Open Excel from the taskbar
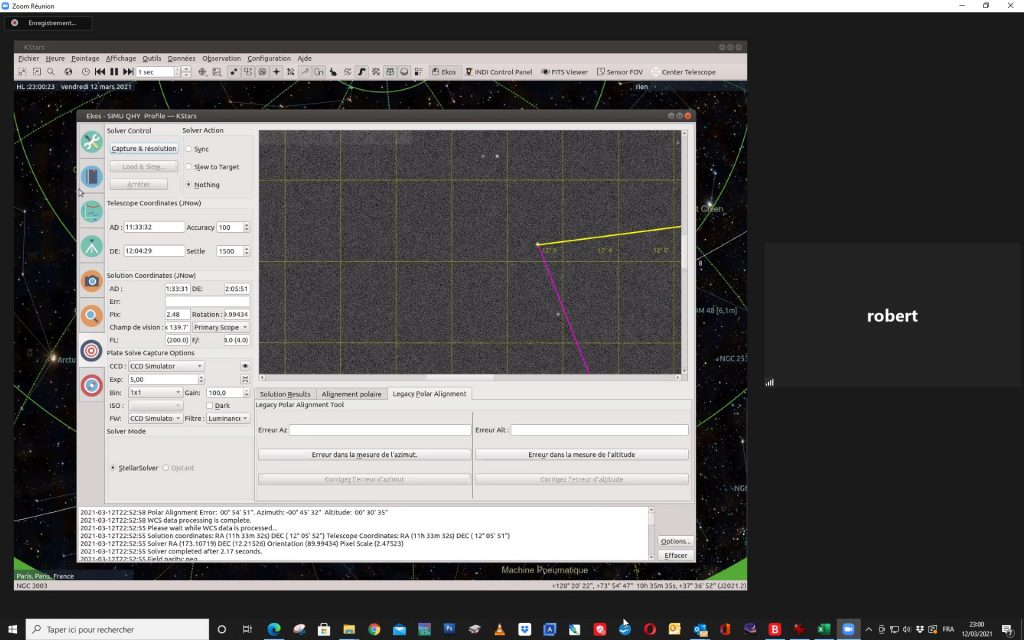 pyautogui.click(x=824, y=629)
